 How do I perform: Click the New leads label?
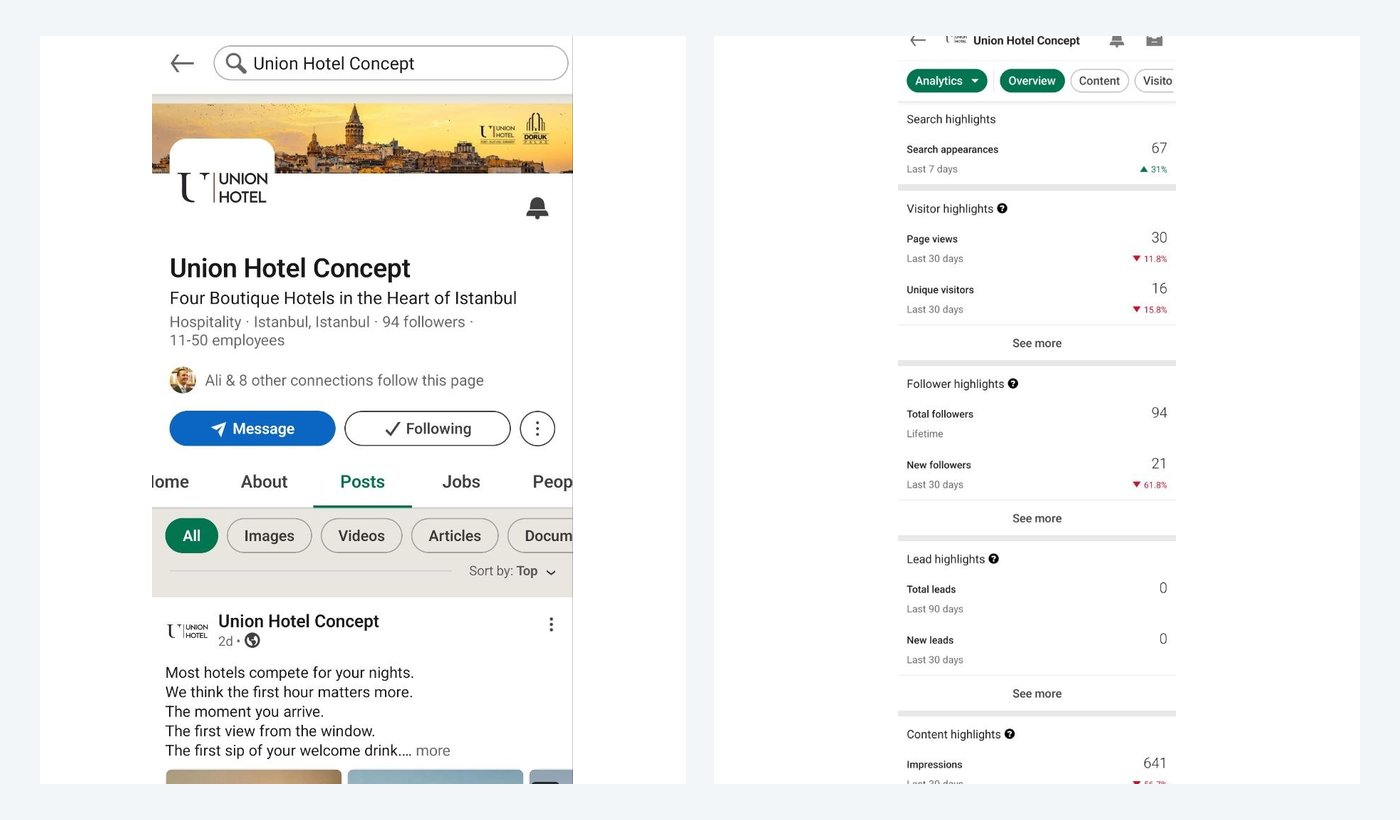point(930,640)
